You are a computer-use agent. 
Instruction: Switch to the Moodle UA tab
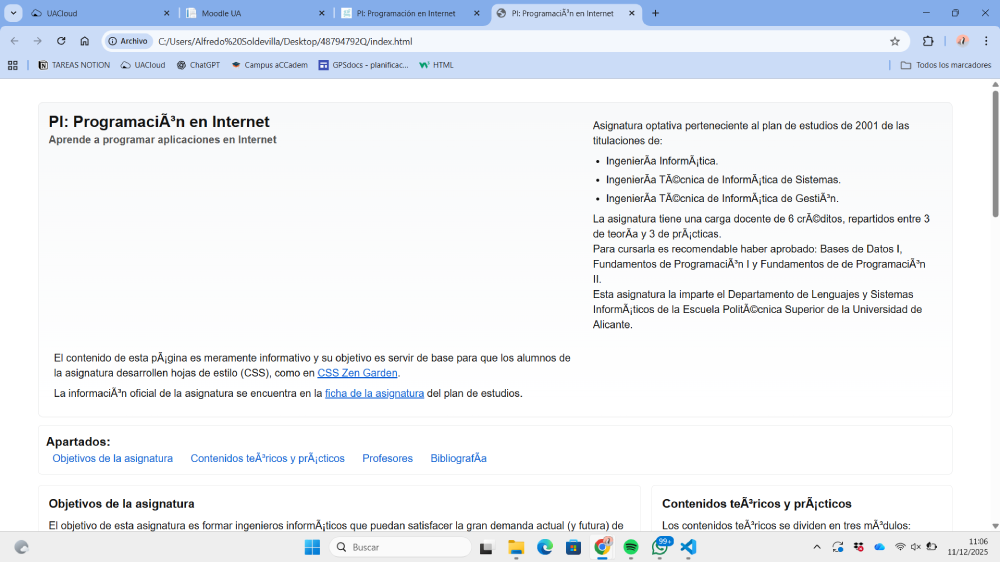[255, 13]
